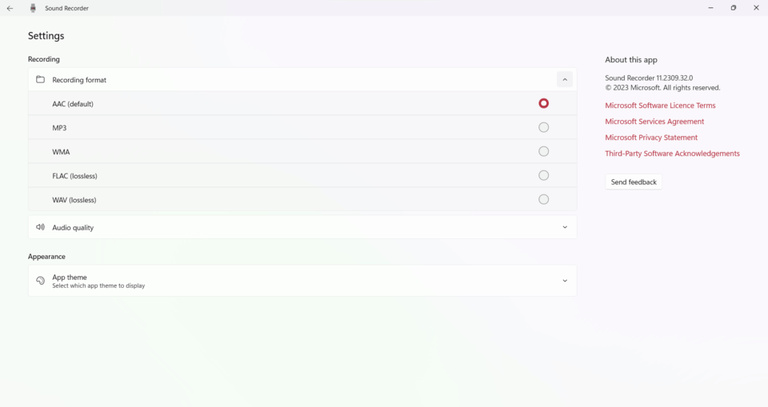The height and width of the screenshot is (407, 768).
Task: Click the Sound Recorder microphone app icon
Action: click(33, 8)
